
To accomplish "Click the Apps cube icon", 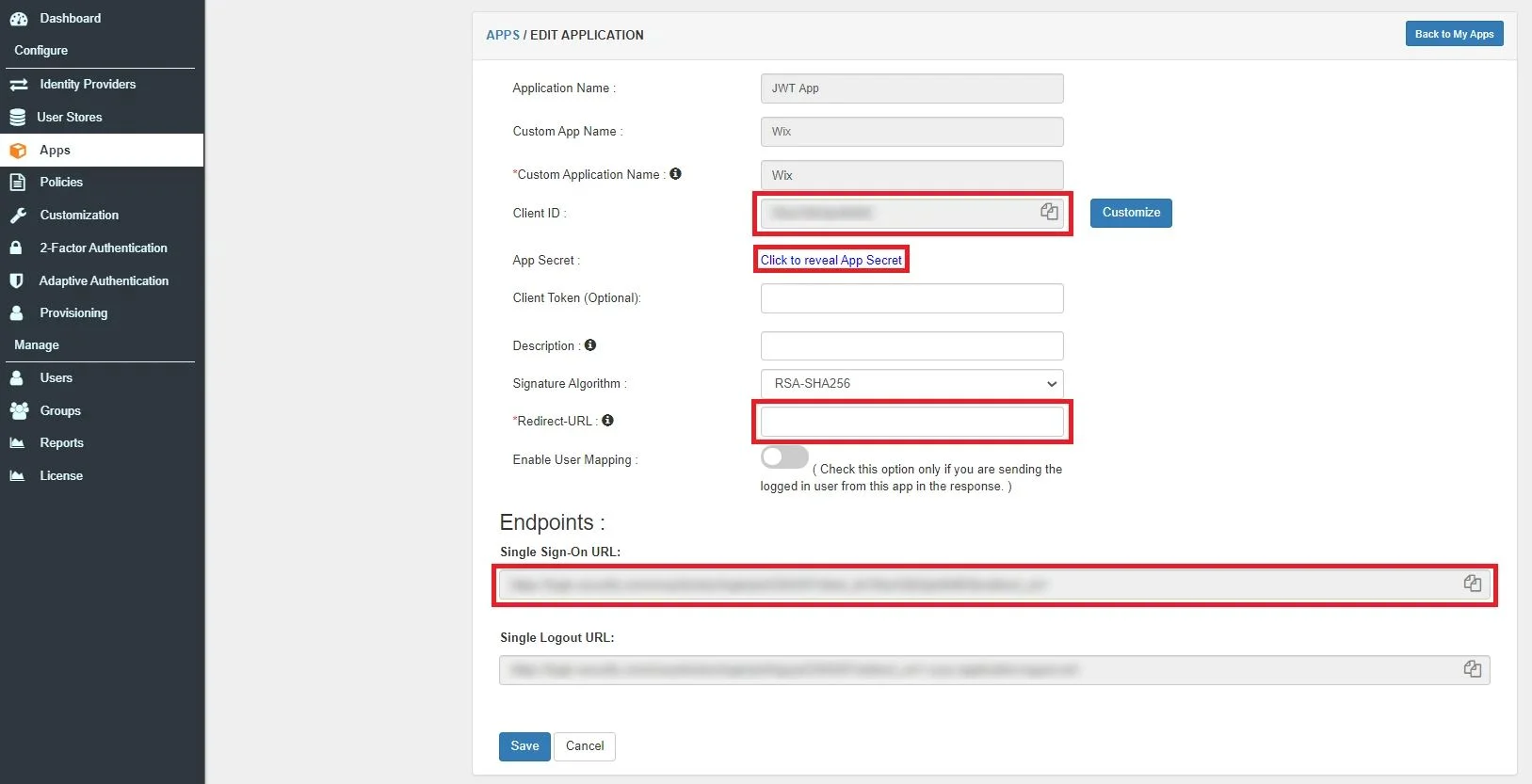I will [x=18, y=151].
